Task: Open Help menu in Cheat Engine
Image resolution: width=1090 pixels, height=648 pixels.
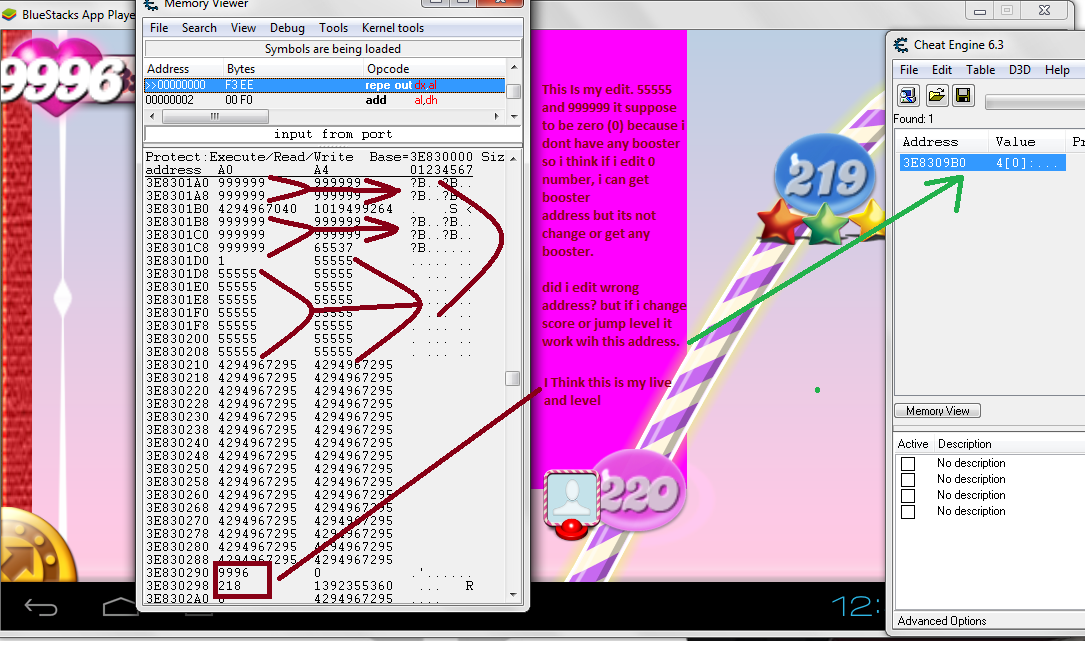Action: pos(1057,70)
